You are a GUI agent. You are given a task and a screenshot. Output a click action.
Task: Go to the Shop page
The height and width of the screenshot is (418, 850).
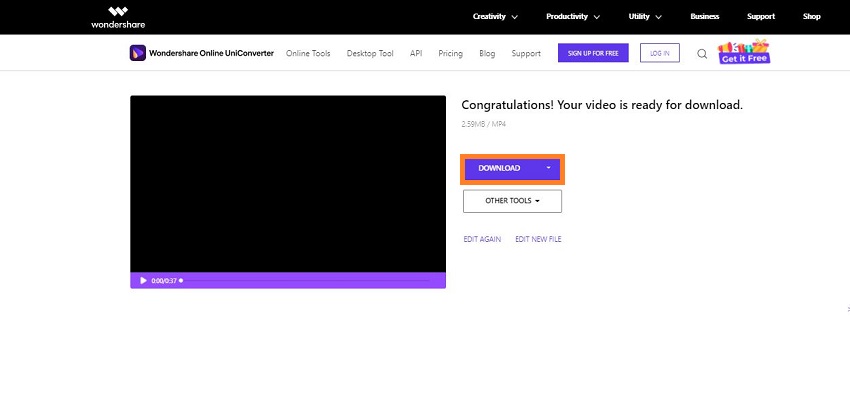[812, 17]
